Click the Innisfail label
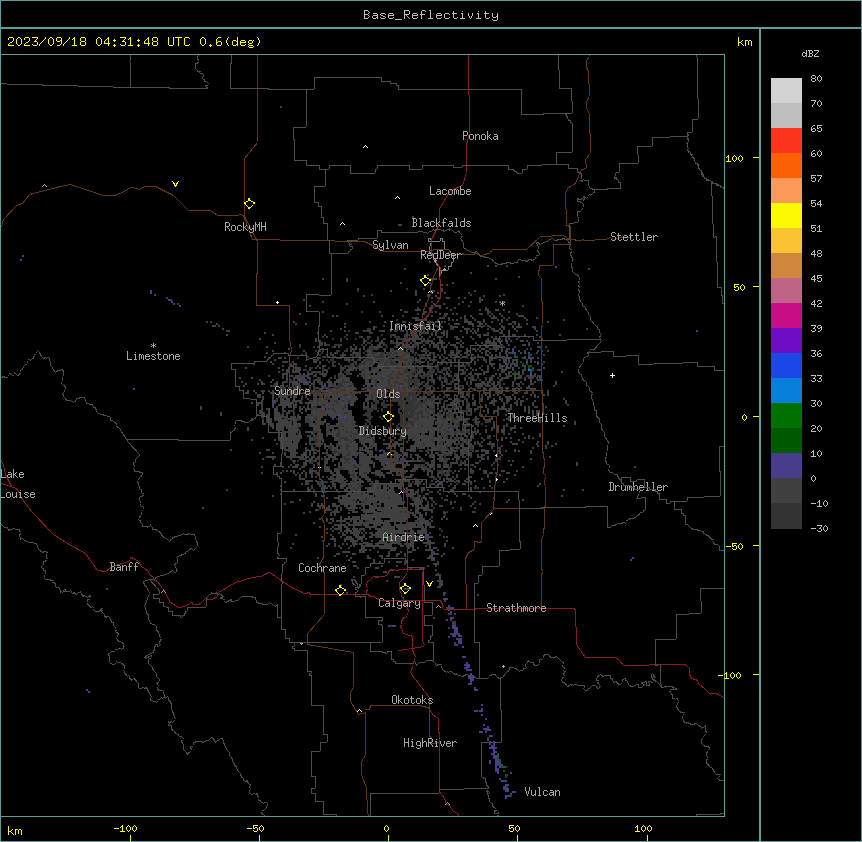The height and width of the screenshot is (842, 862). 415,326
